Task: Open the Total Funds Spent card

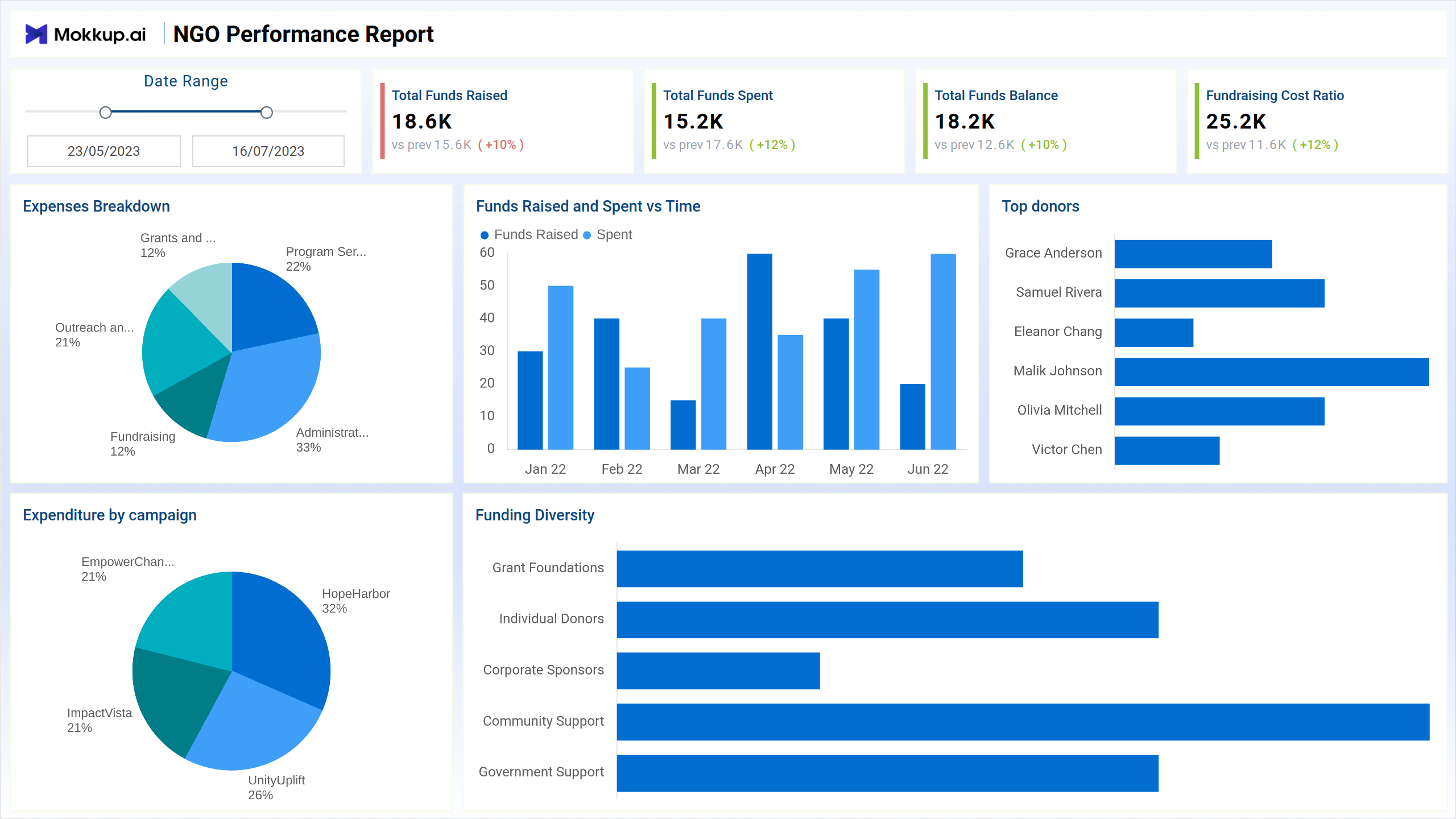Action: [x=774, y=121]
